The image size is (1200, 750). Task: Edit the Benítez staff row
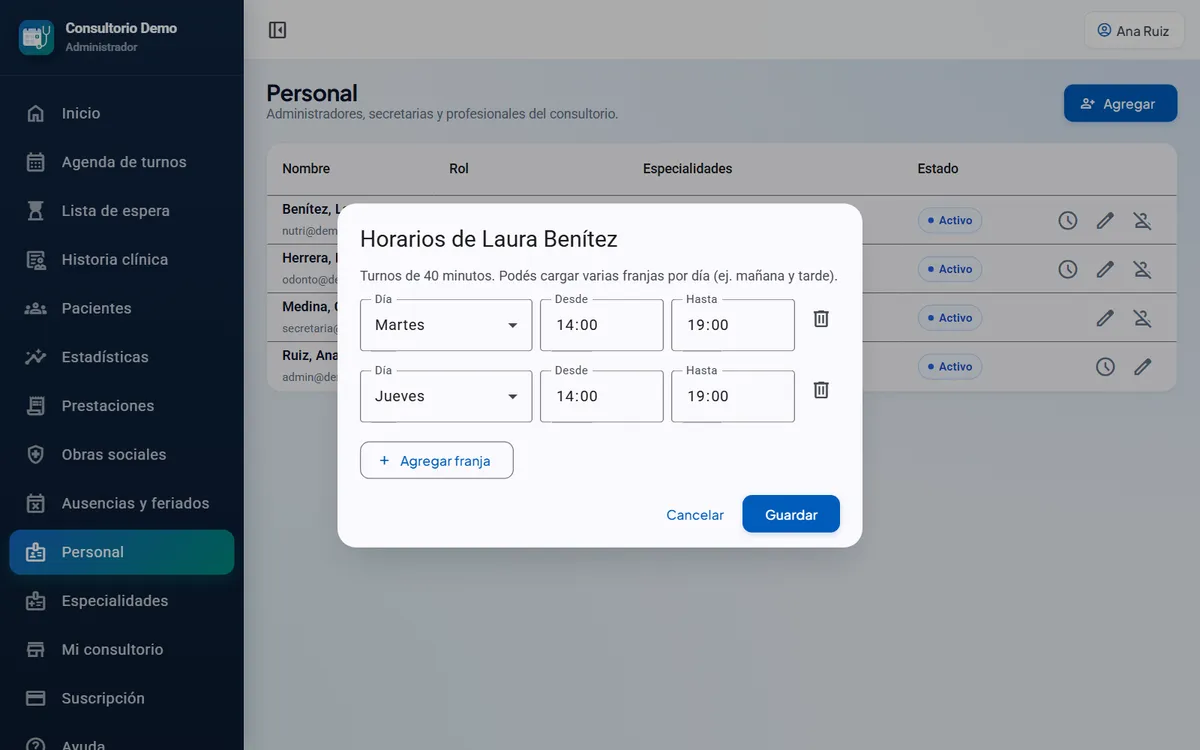pyautogui.click(x=1105, y=220)
